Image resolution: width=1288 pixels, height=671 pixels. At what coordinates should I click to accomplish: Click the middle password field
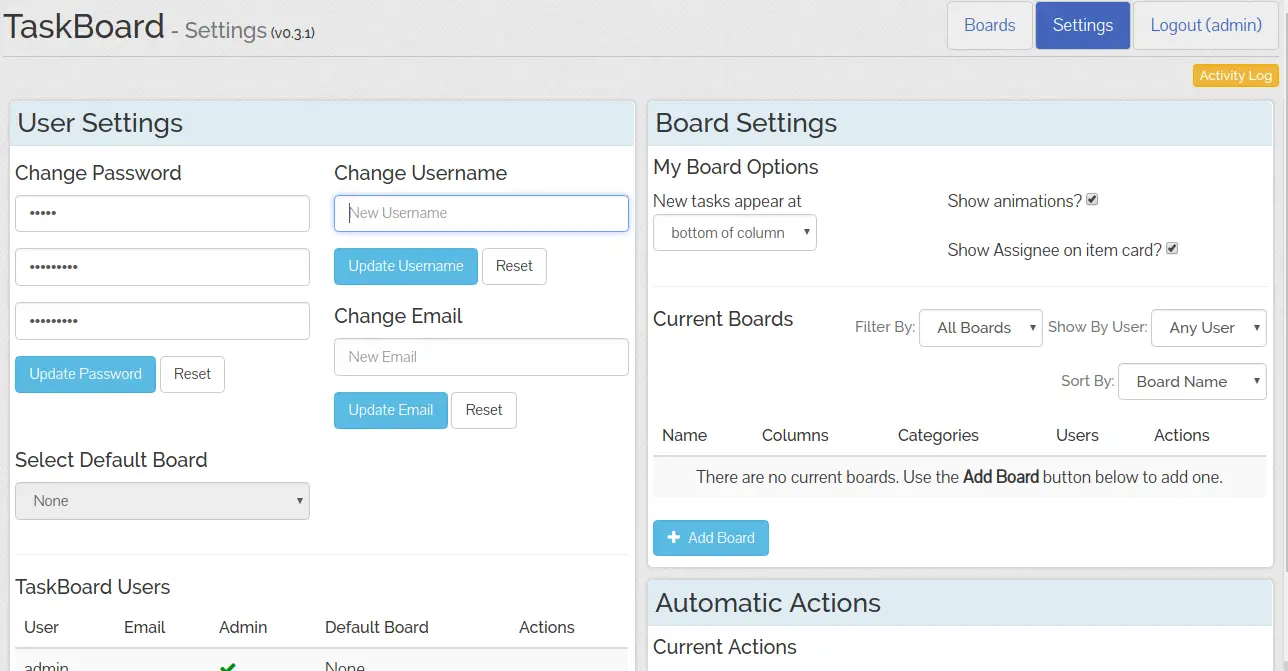coord(162,267)
